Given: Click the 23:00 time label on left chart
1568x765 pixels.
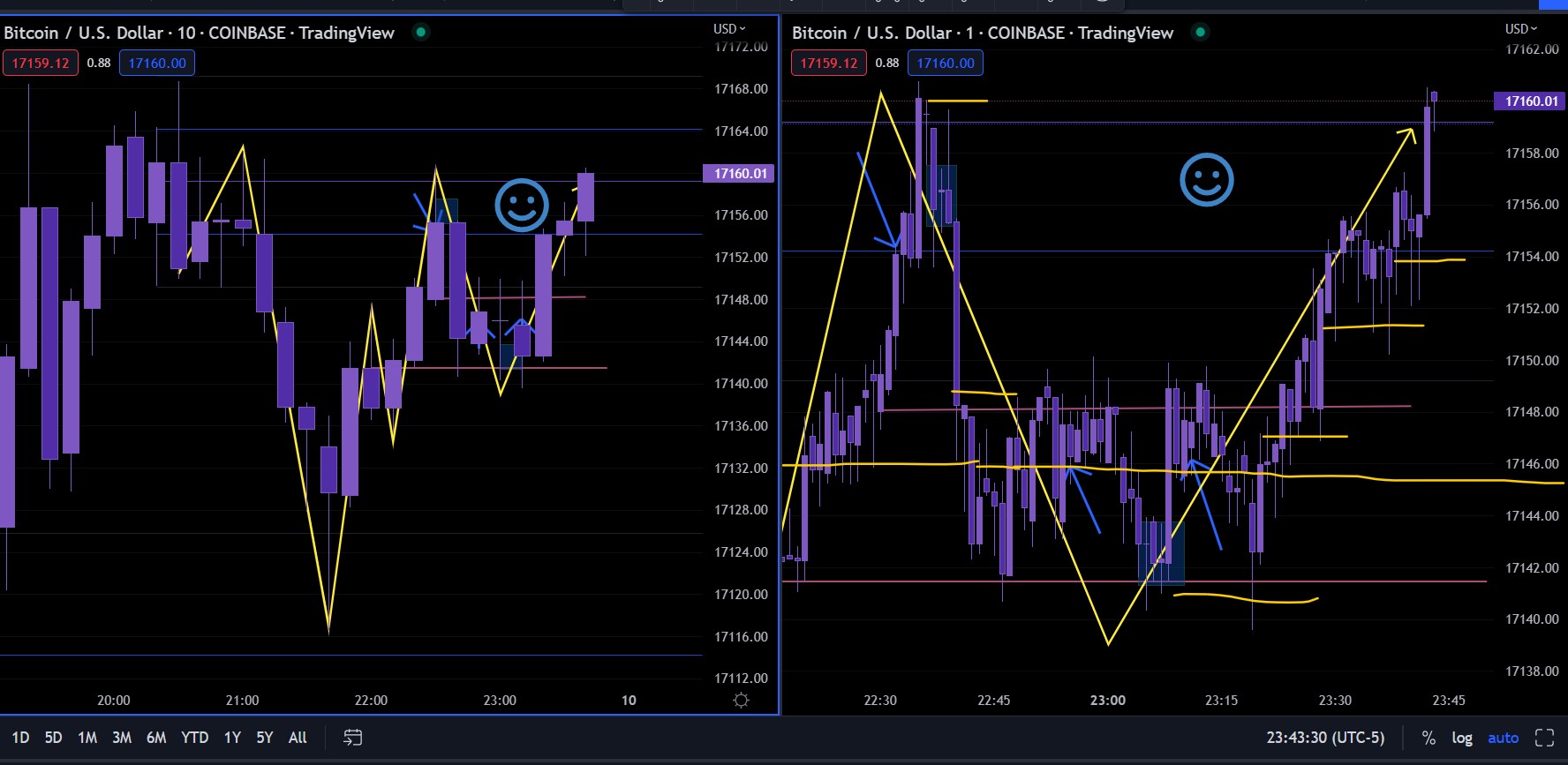Looking at the screenshot, I should (500, 701).
